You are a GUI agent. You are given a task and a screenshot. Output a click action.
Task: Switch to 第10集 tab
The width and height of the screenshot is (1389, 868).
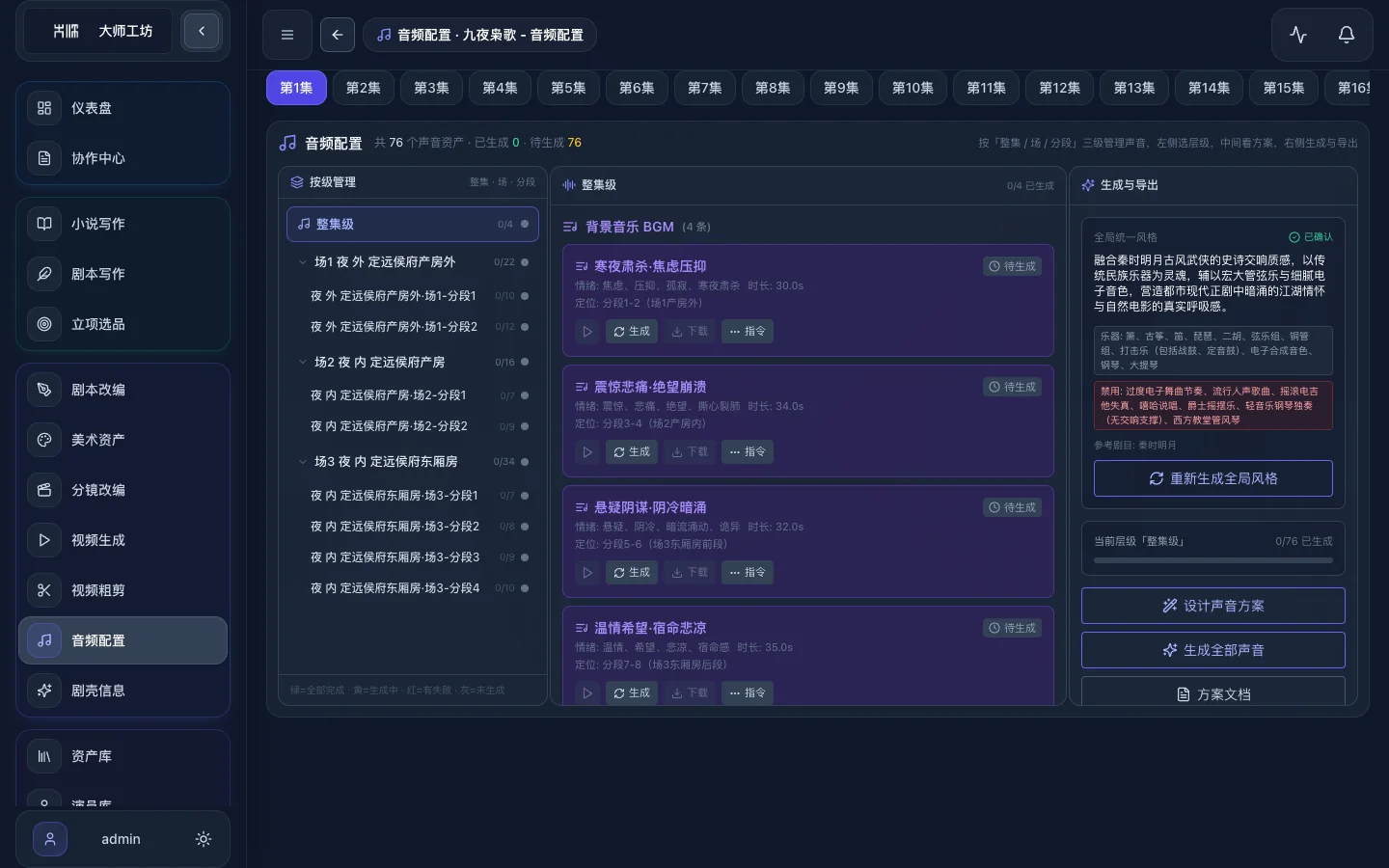[x=912, y=88]
